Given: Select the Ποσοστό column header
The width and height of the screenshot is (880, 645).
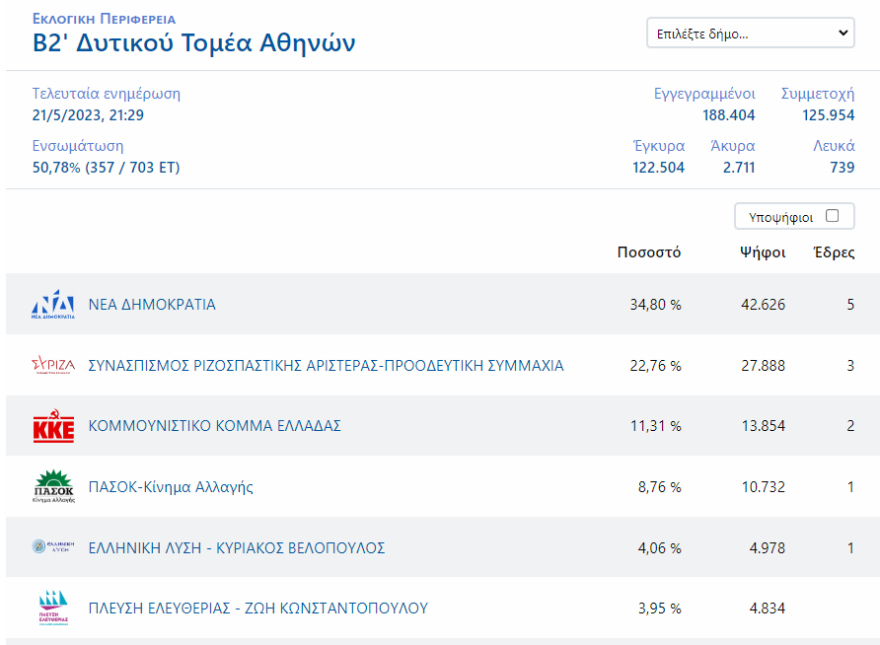Looking at the screenshot, I should (649, 253).
